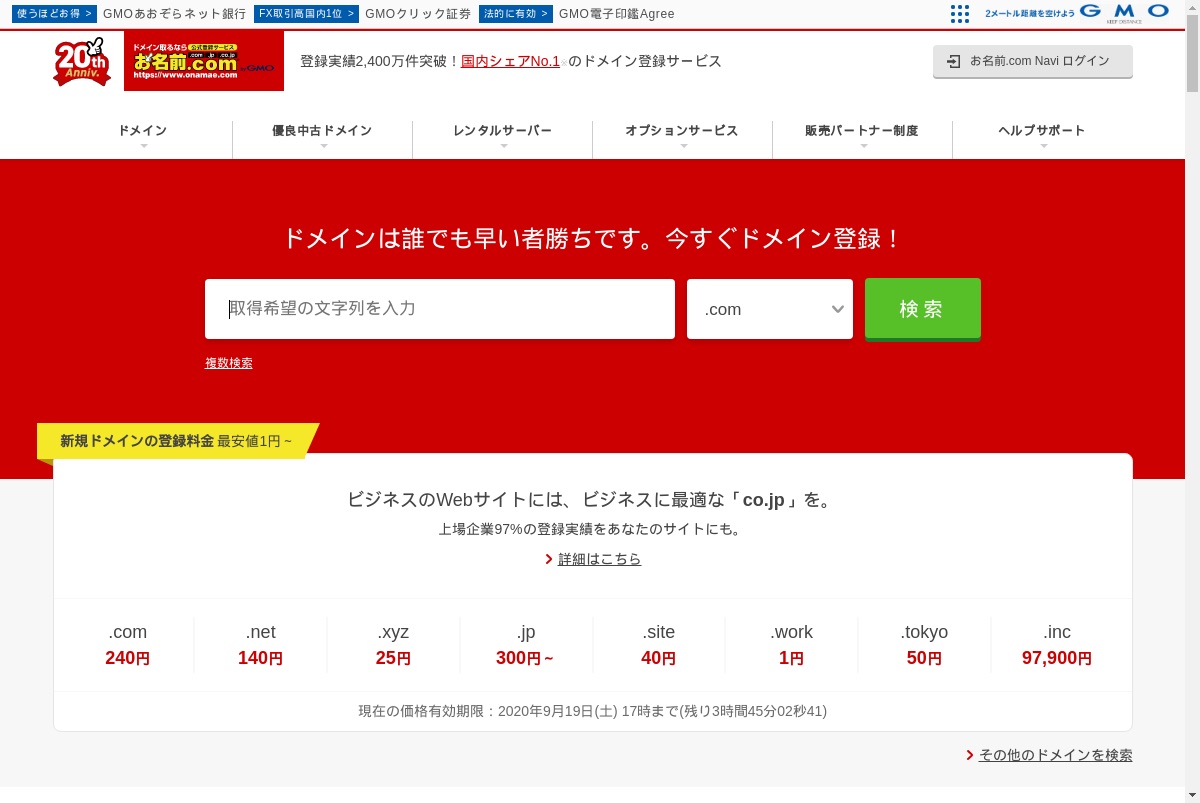Click the login arrow icon in Navi button
The height and width of the screenshot is (803, 1200).
[x=953, y=61]
